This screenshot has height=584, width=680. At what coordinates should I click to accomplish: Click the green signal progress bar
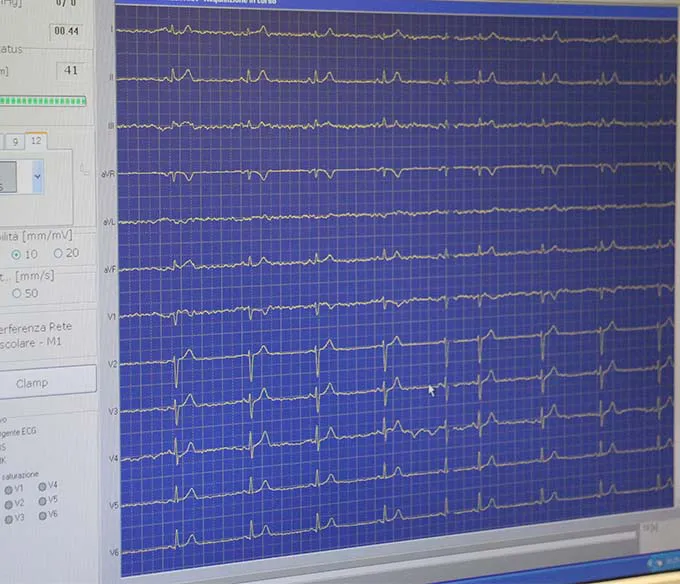tap(42, 100)
